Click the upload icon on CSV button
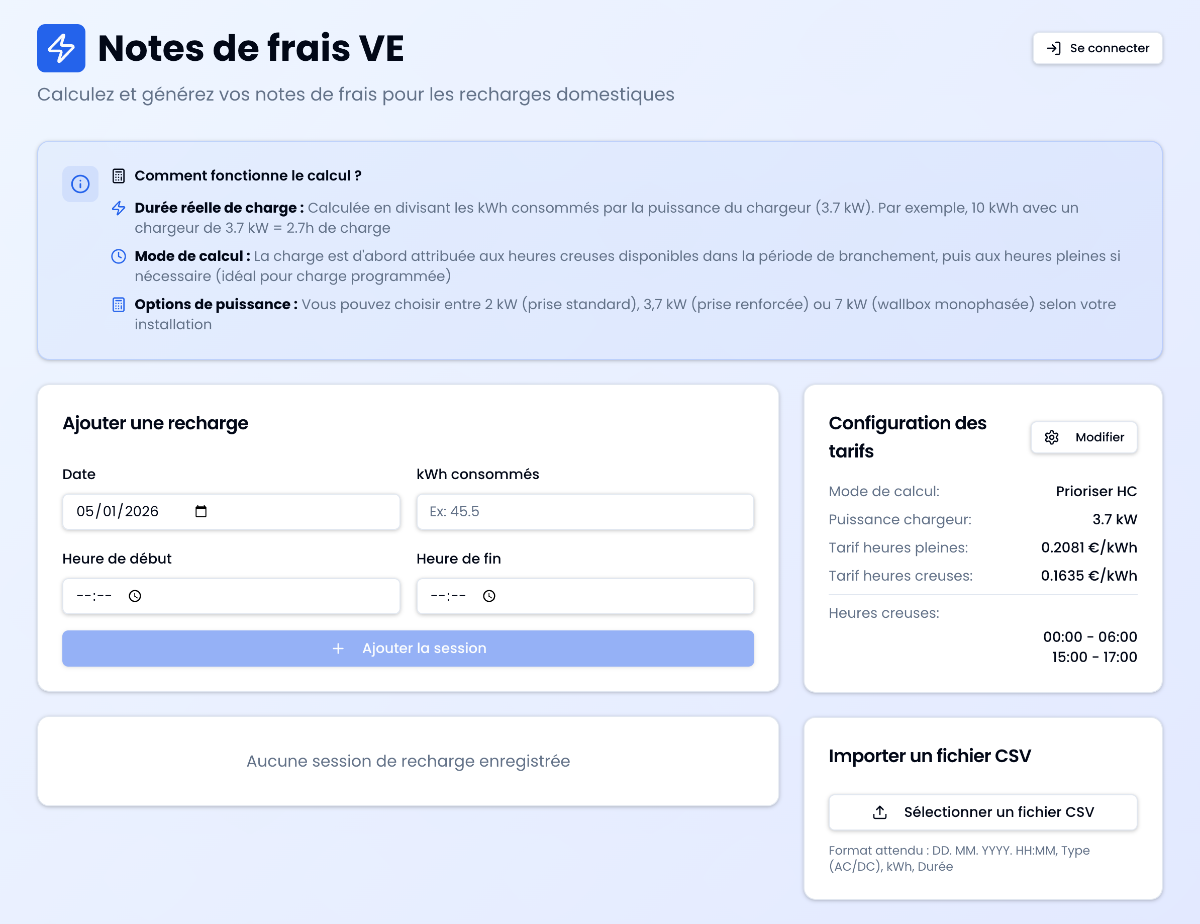 (x=880, y=812)
